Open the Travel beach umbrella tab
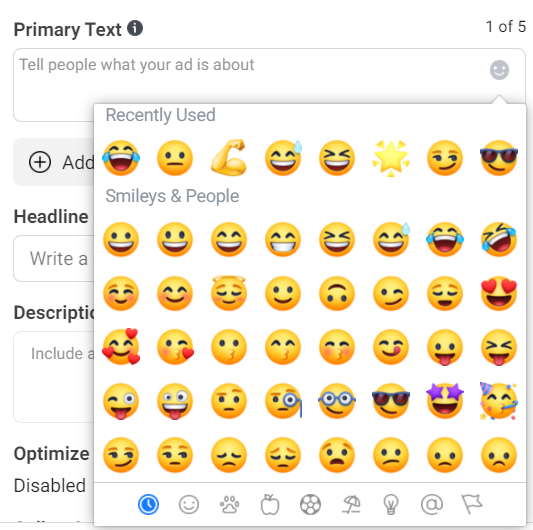The width and height of the screenshot is (533, 530). click(351, 505)
